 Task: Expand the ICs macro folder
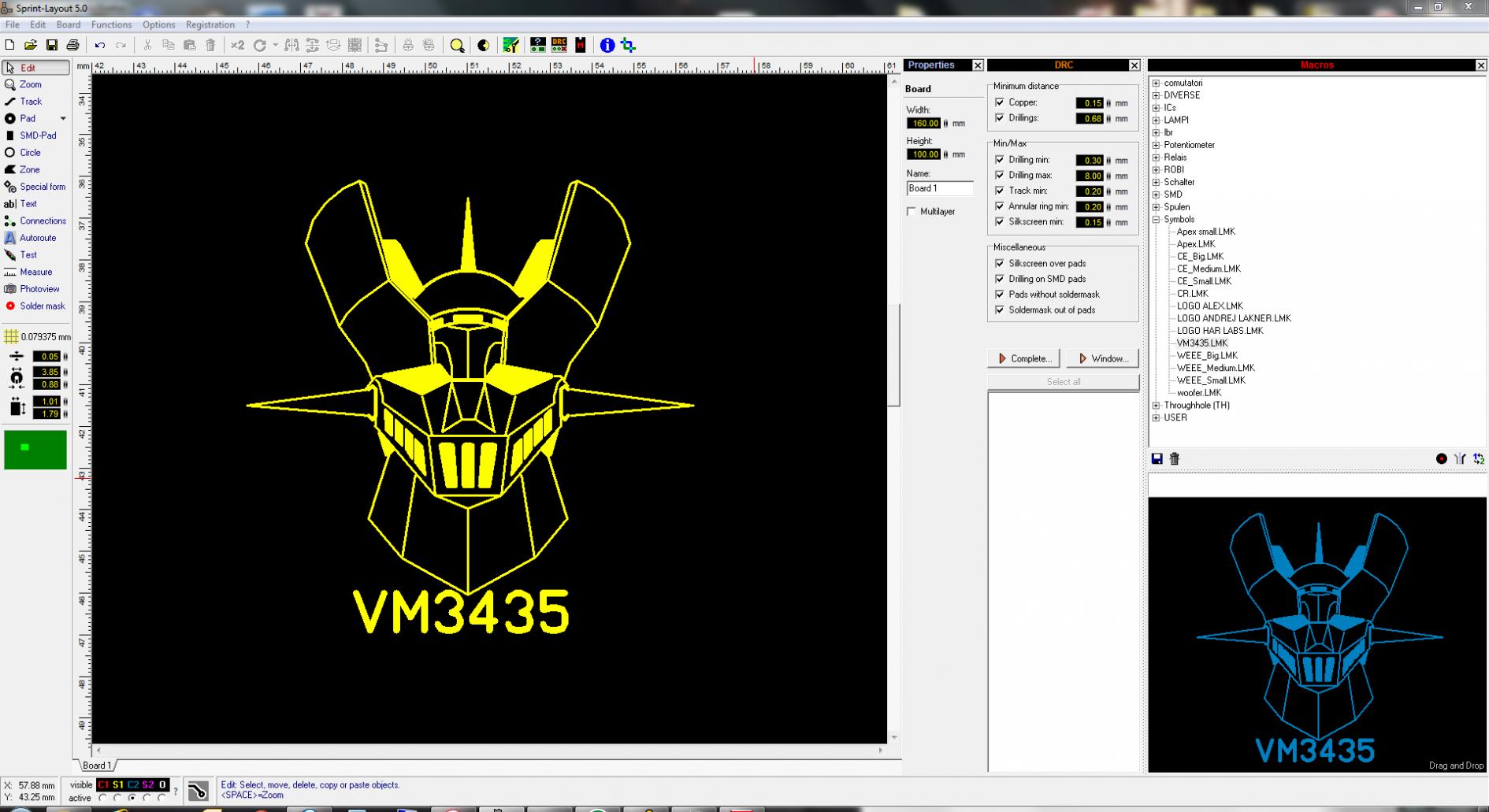1156,108
